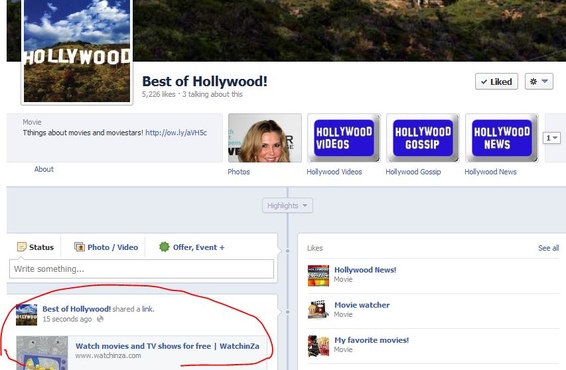Click the Hollywood Videos text label
566x370 pixels.
tap(334, 172)
